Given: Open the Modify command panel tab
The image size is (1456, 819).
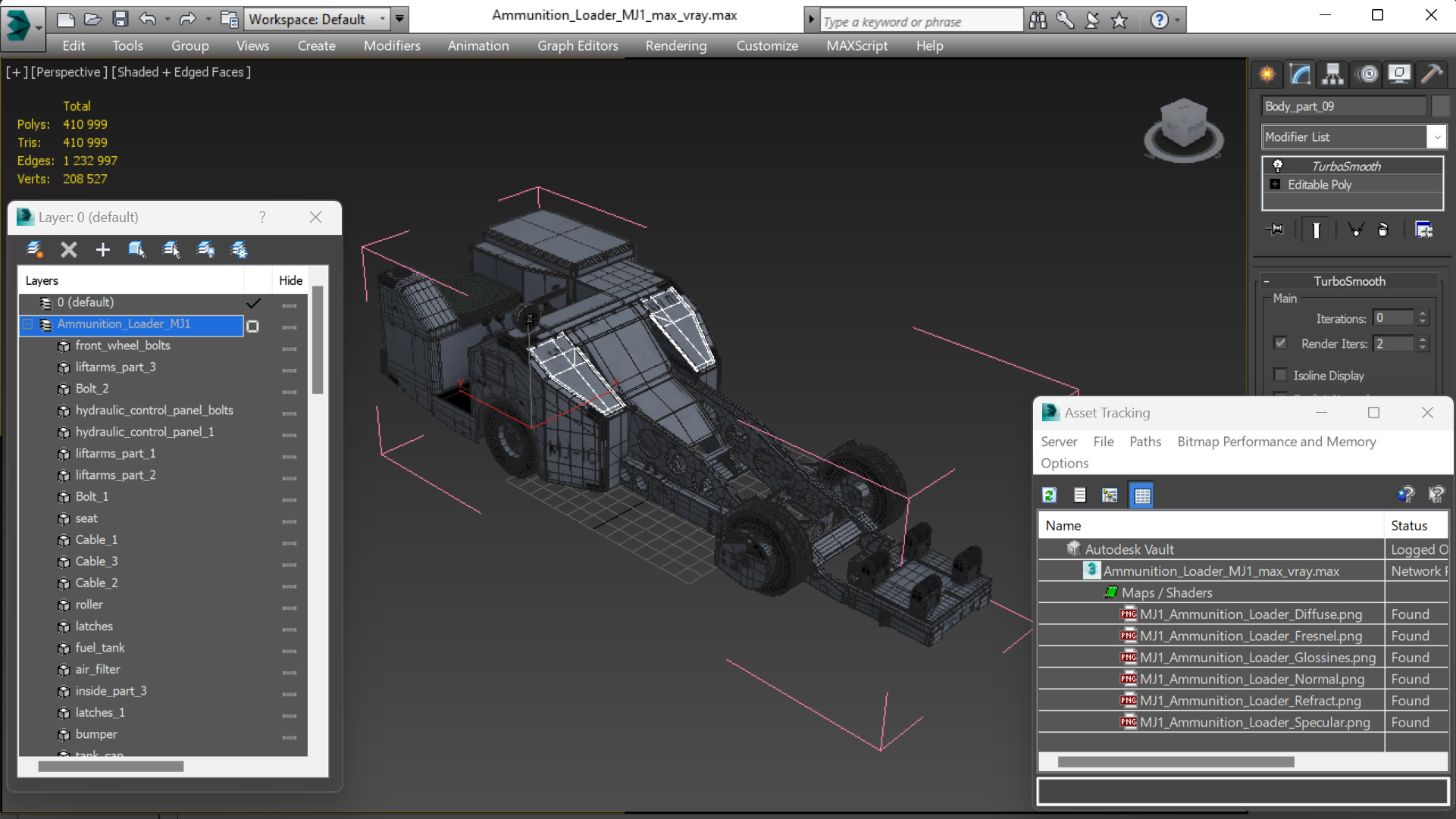Looking at the screenshot, I should [x=1300, y=73].
